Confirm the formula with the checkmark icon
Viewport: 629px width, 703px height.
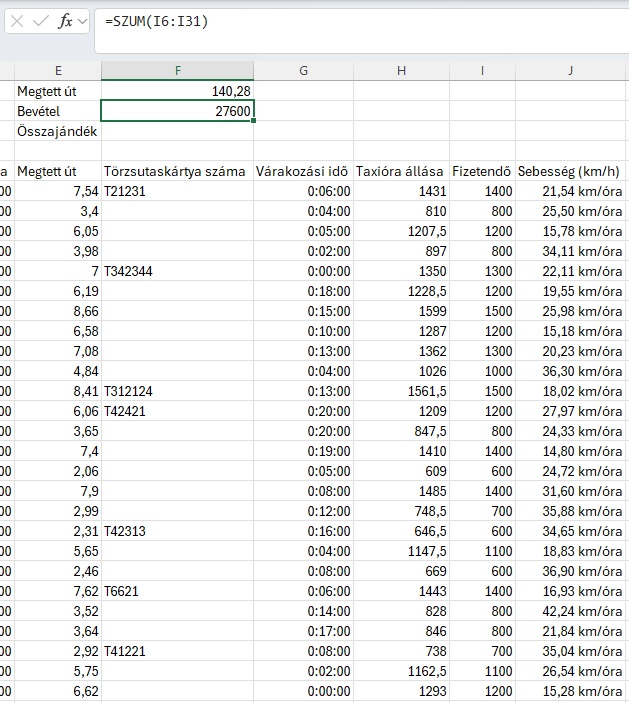point(40,21)
